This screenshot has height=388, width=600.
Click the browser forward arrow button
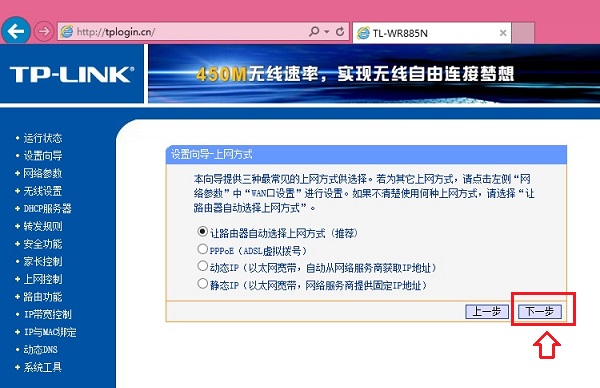pos(43,31)
